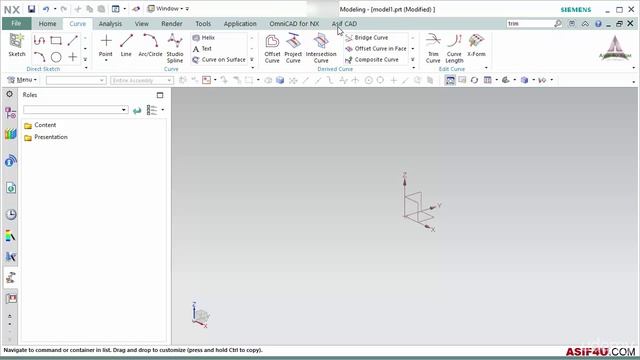Click the command finder search field
The width and height of the screenshot is (640, 360).
[x=530, y=24]
